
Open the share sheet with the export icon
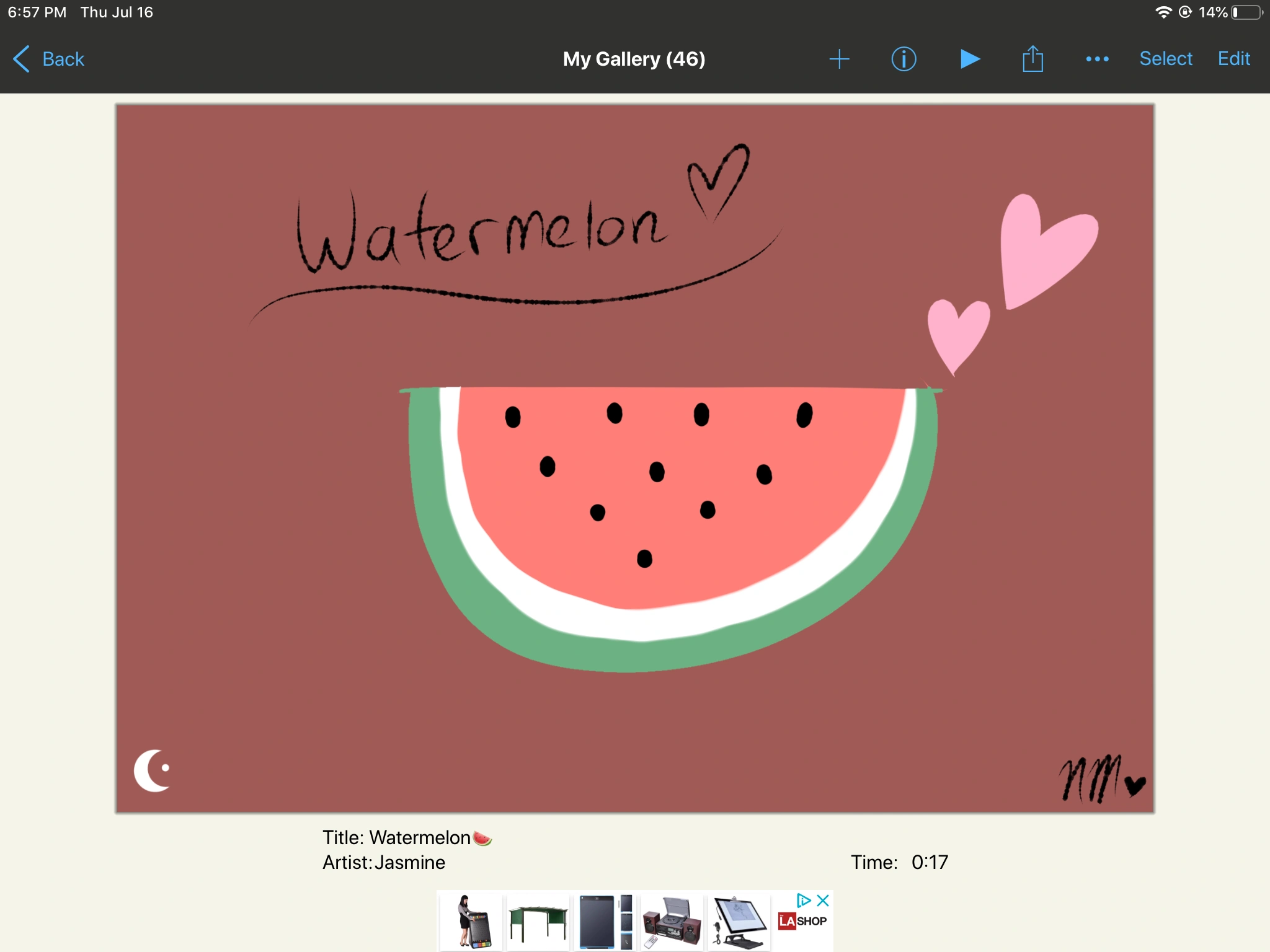point(1032,59)
